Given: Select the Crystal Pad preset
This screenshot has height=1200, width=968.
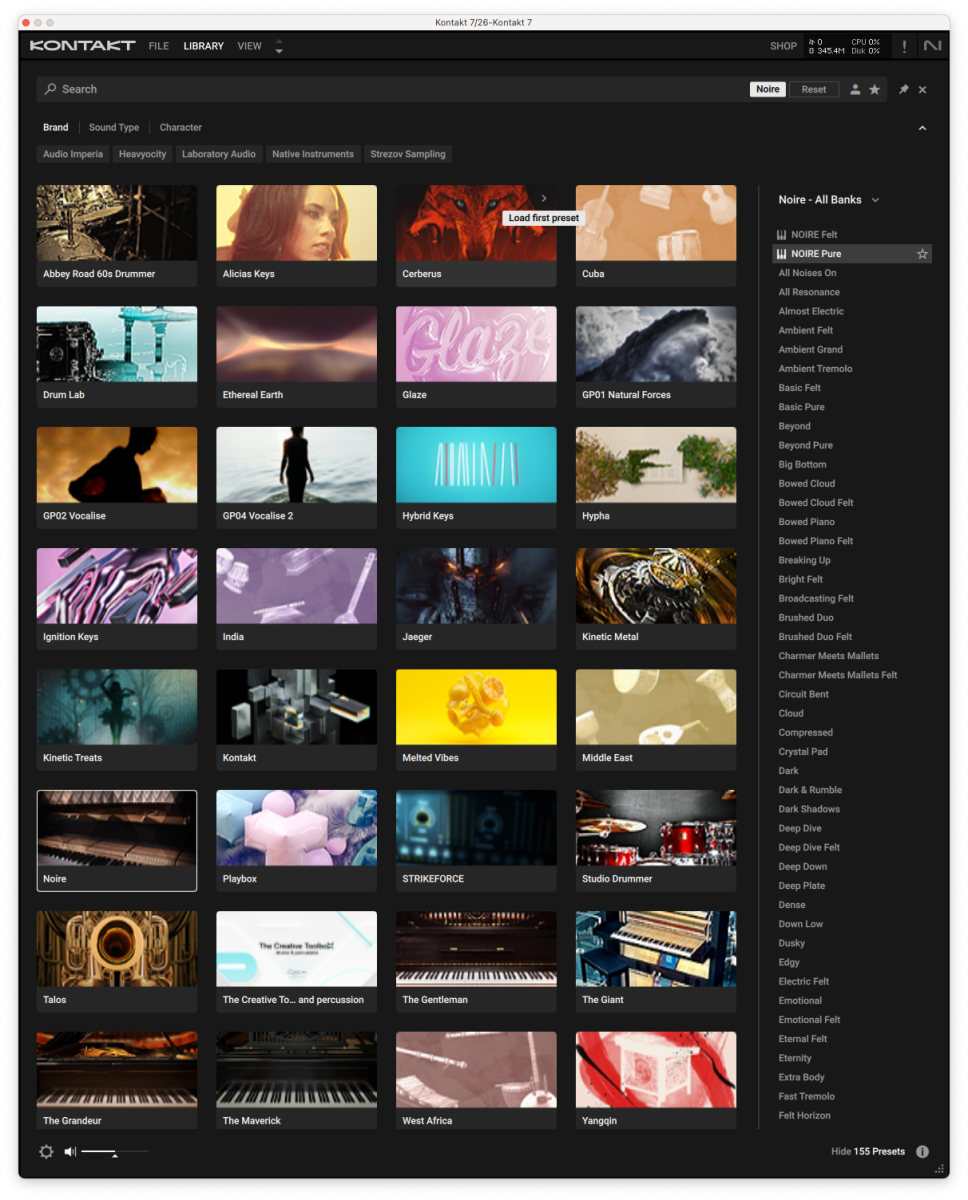Looking at the screenshot, I should 852,751.
